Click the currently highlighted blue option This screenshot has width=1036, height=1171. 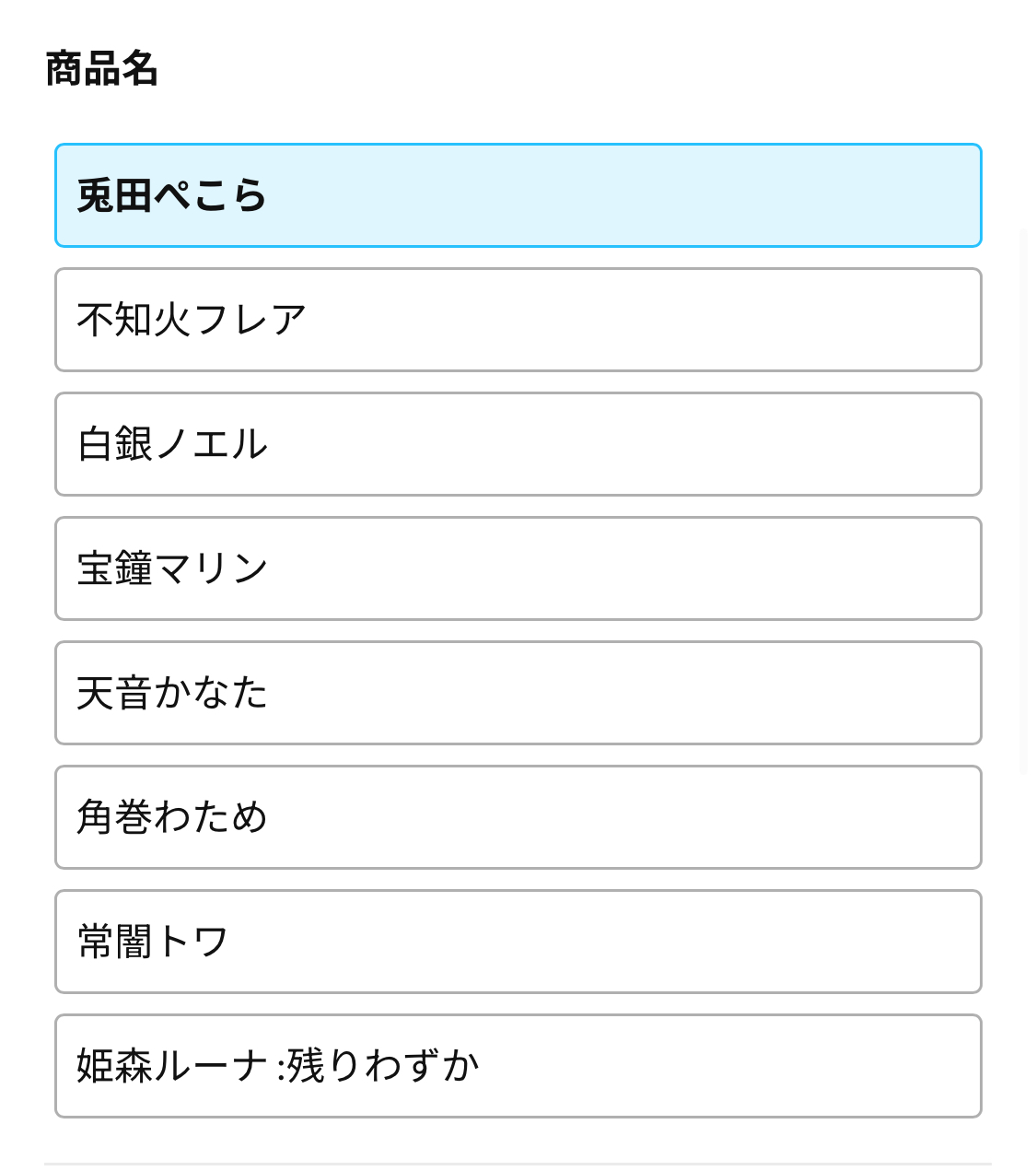click(518, 195)
